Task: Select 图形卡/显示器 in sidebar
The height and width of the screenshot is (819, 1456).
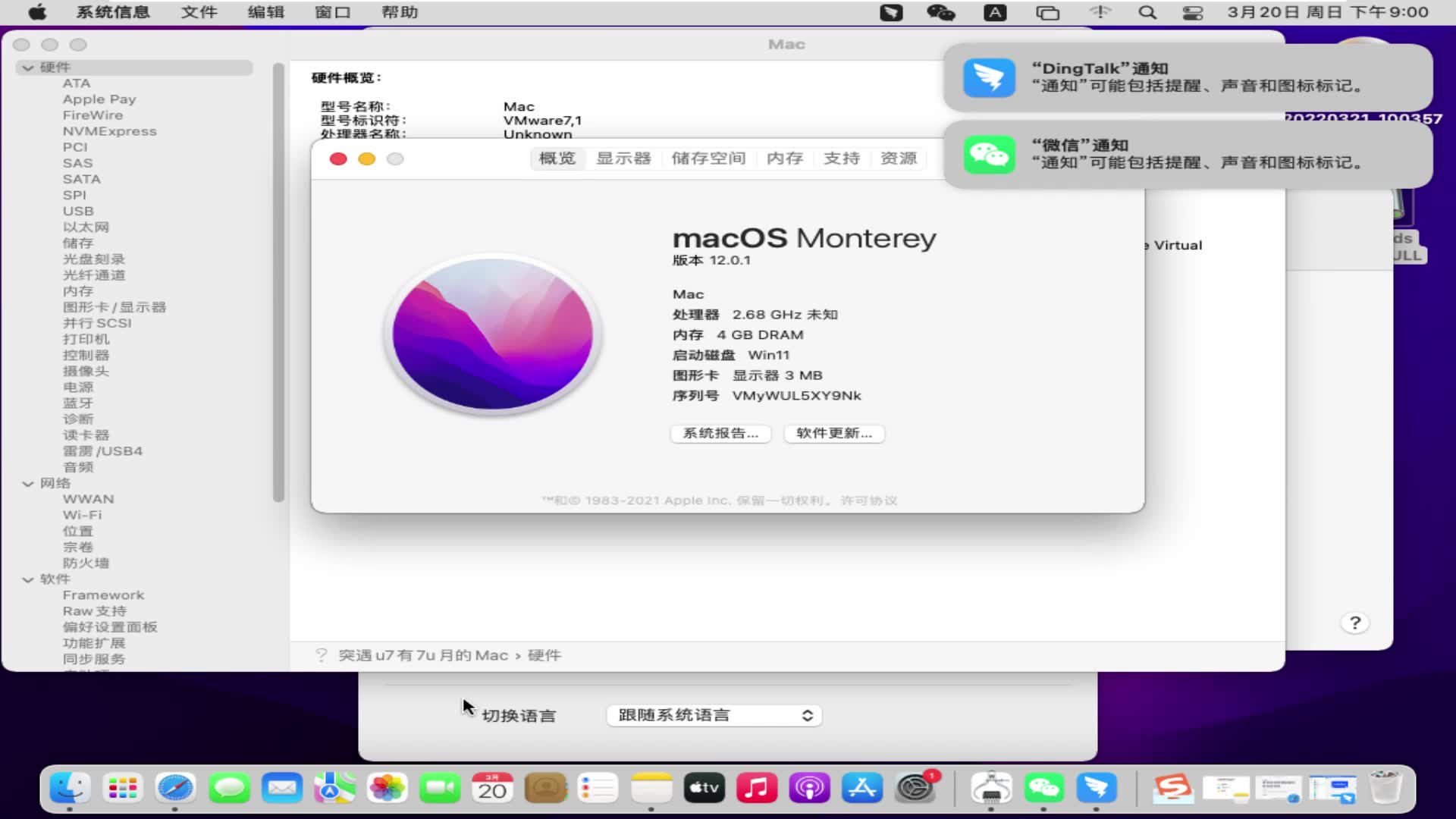Action: pyautogui.click(x=115, y=307)
